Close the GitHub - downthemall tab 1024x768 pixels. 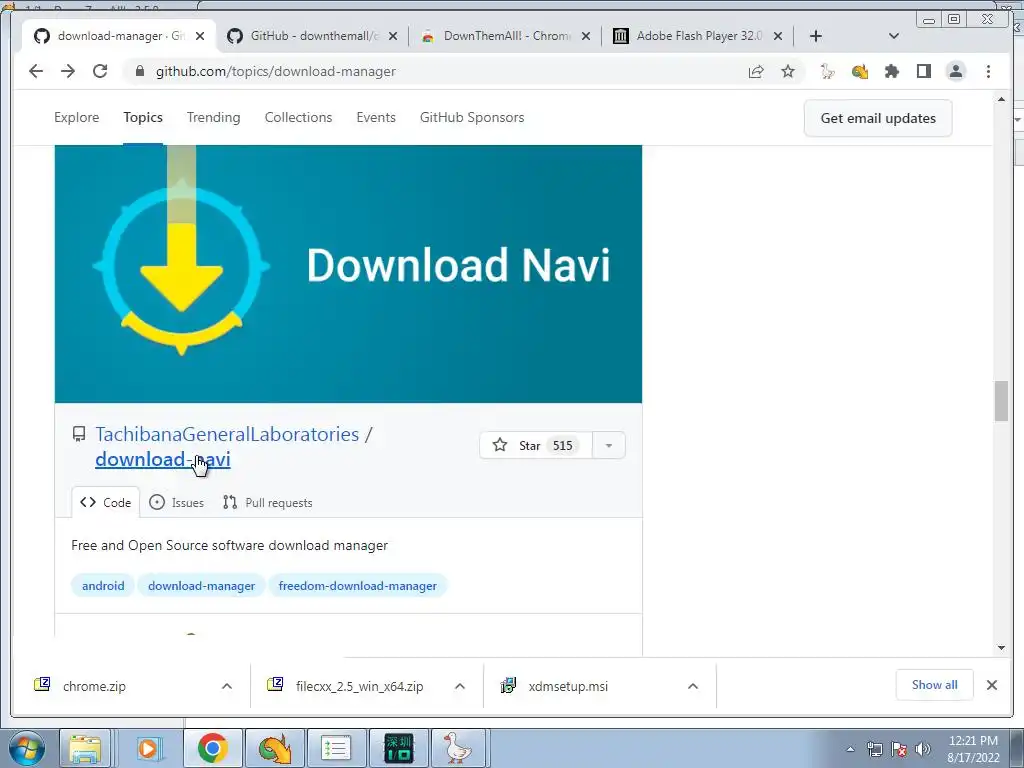[392, 36]
